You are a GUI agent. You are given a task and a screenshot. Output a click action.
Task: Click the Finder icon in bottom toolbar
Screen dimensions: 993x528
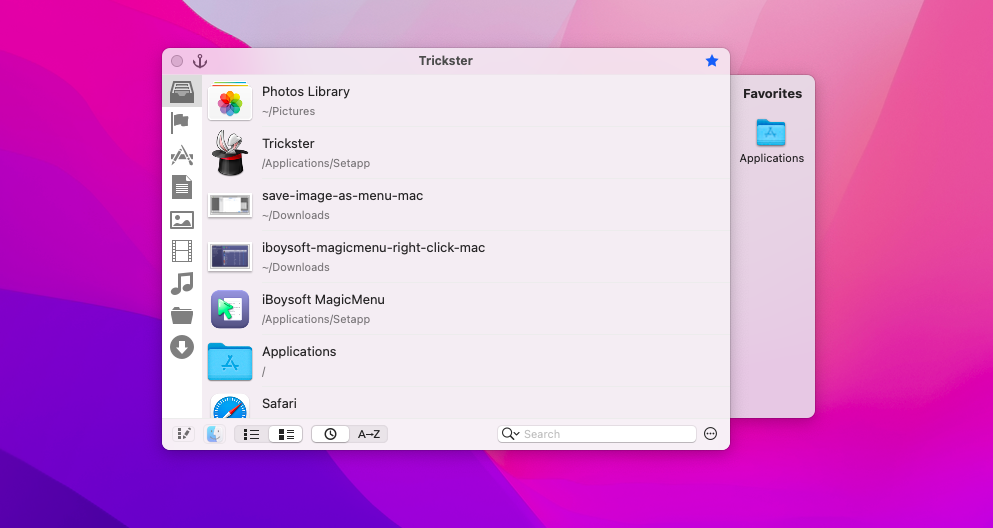click(215, 434)
